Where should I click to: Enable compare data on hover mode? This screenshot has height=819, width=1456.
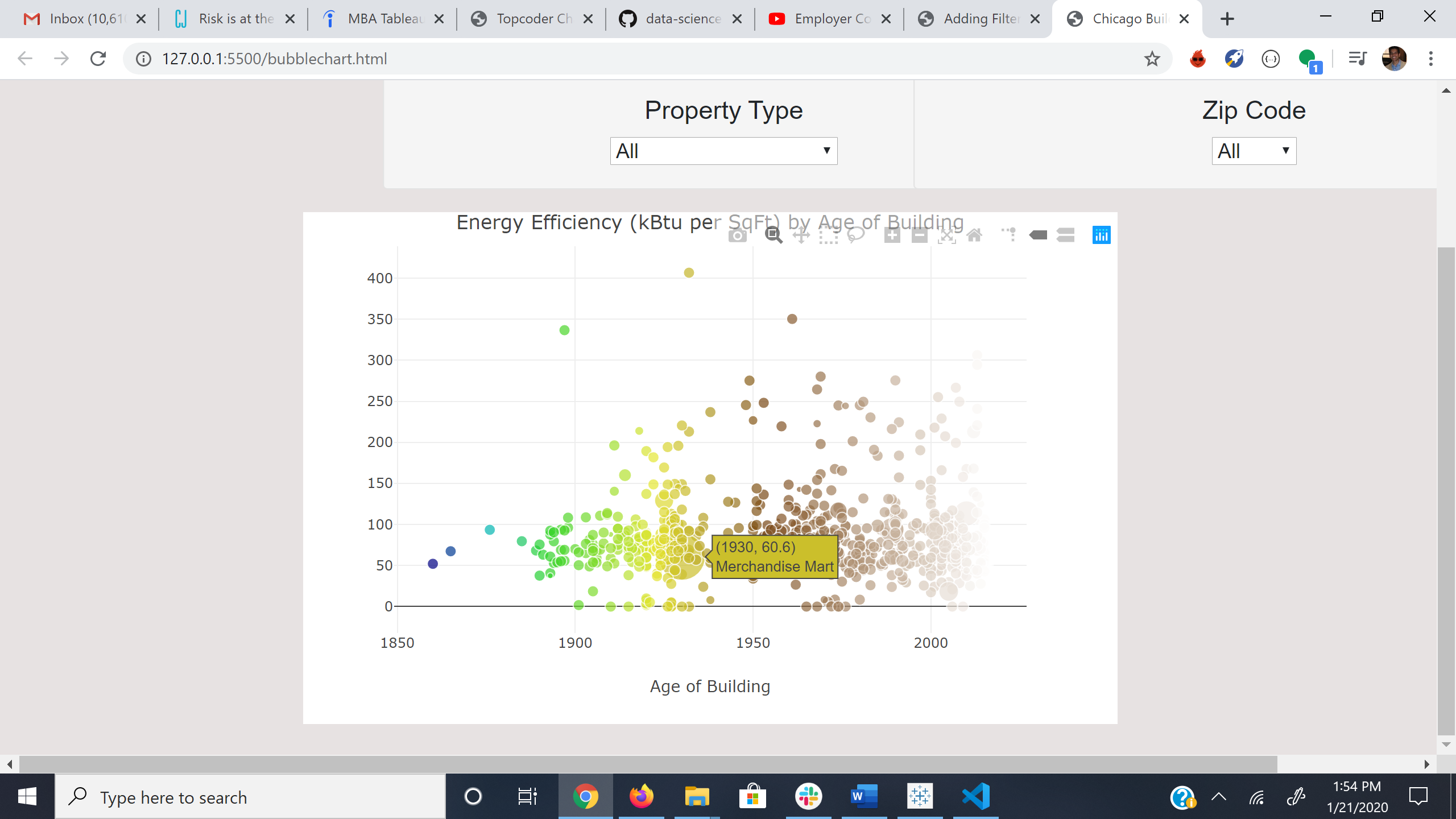(1066, 235)
